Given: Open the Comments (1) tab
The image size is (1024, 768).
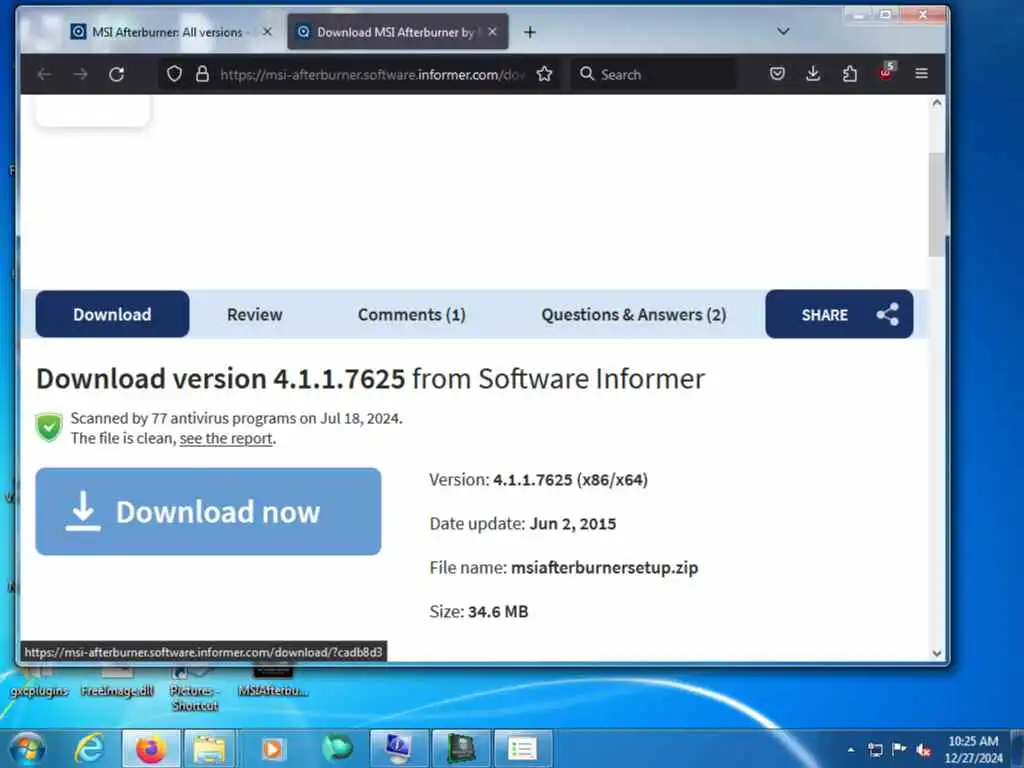Looking at the screenshot, I should click(x=411, y=315).
